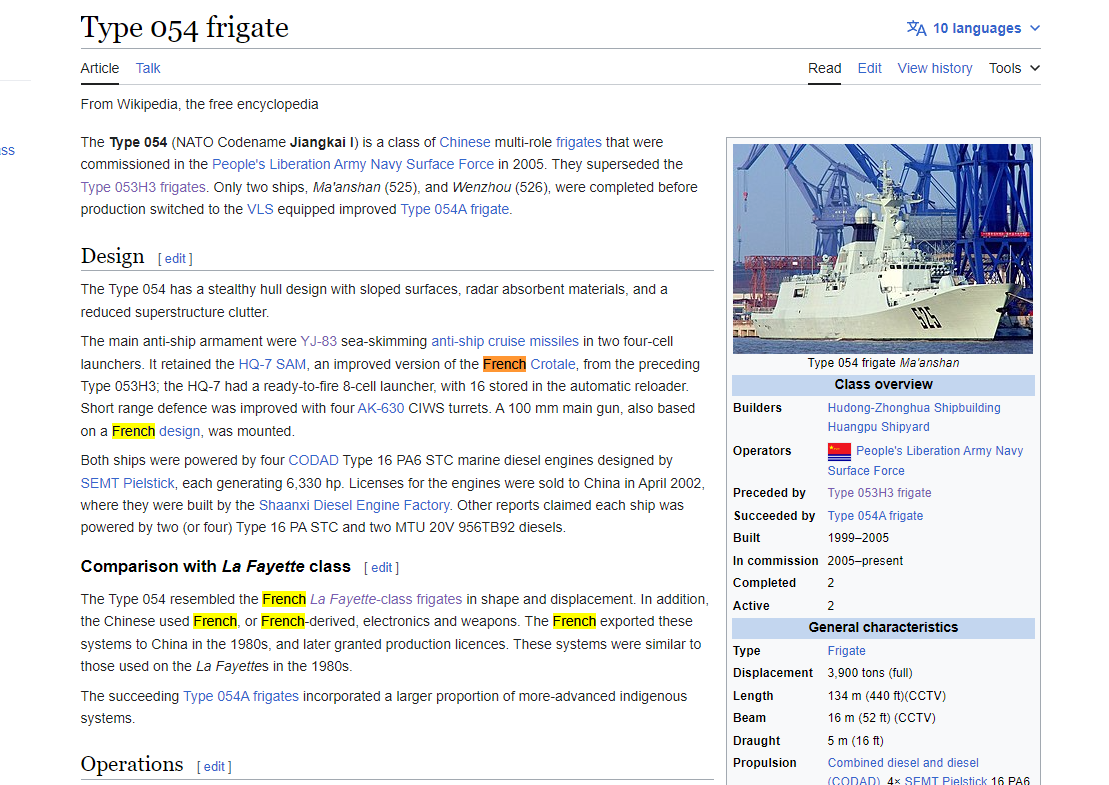Edit the Operations section

[214, 767]
